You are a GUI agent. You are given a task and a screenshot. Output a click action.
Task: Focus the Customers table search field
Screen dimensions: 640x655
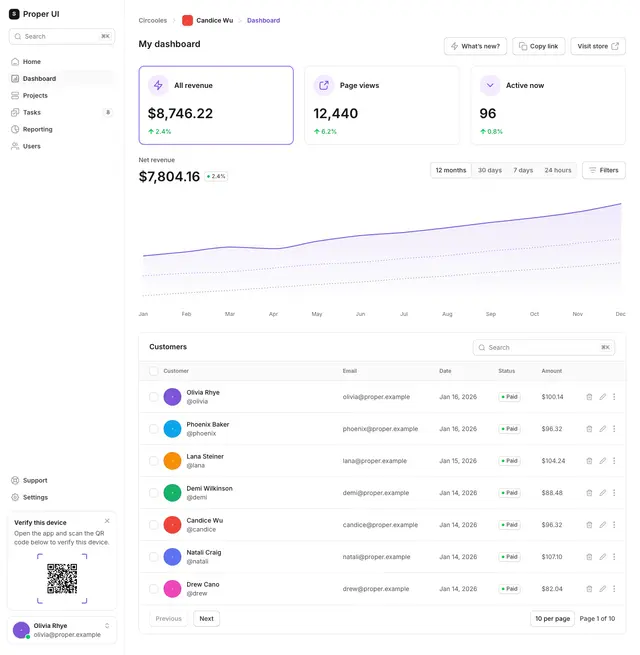tap(544, 348)
